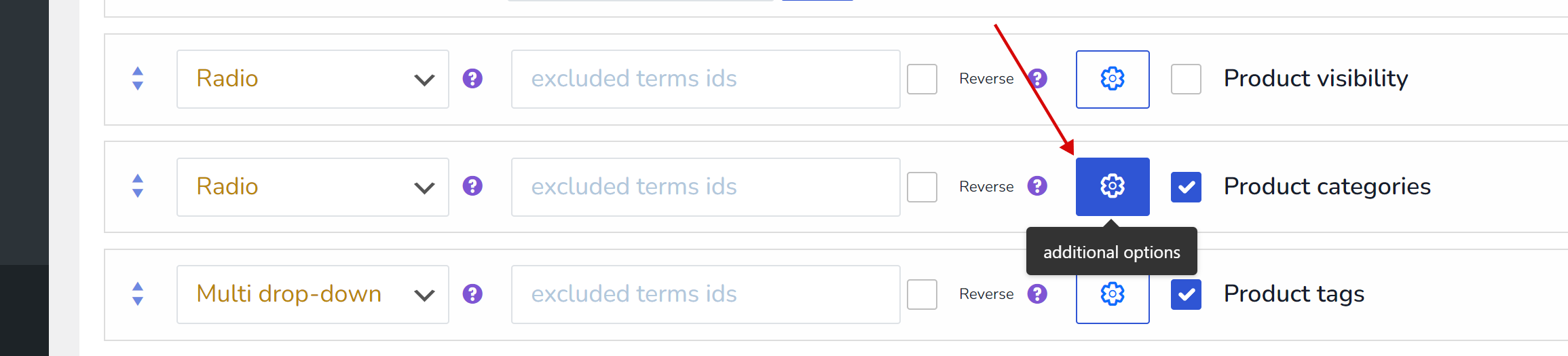Viewport: 1568px width, 356px height.
Task: Uncheck the Product categories checkbox
Action: (x=1186, y=187)
